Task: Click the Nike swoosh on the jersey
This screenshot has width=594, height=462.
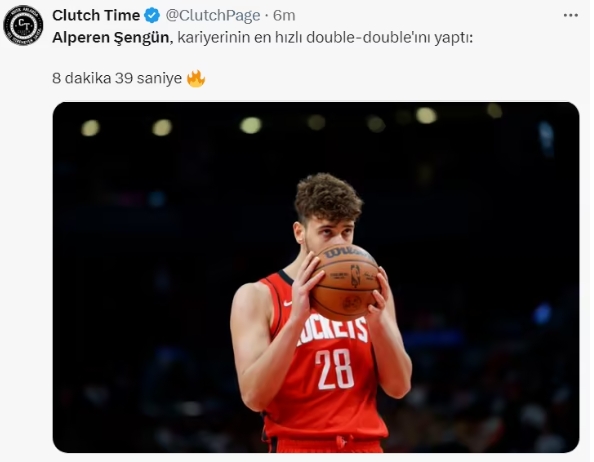Action: 288,303
